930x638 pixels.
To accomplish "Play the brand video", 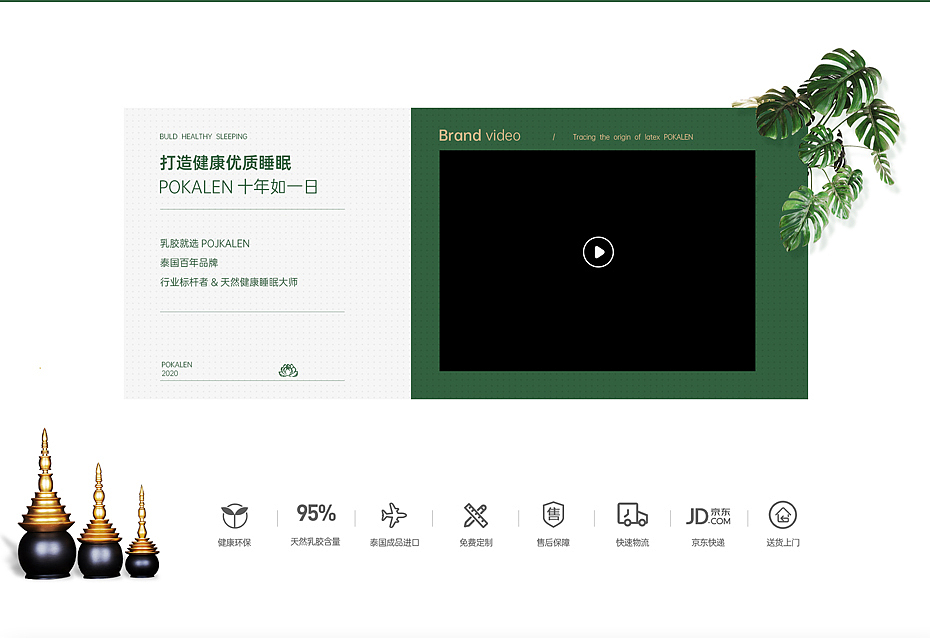I will pos(598,252).
